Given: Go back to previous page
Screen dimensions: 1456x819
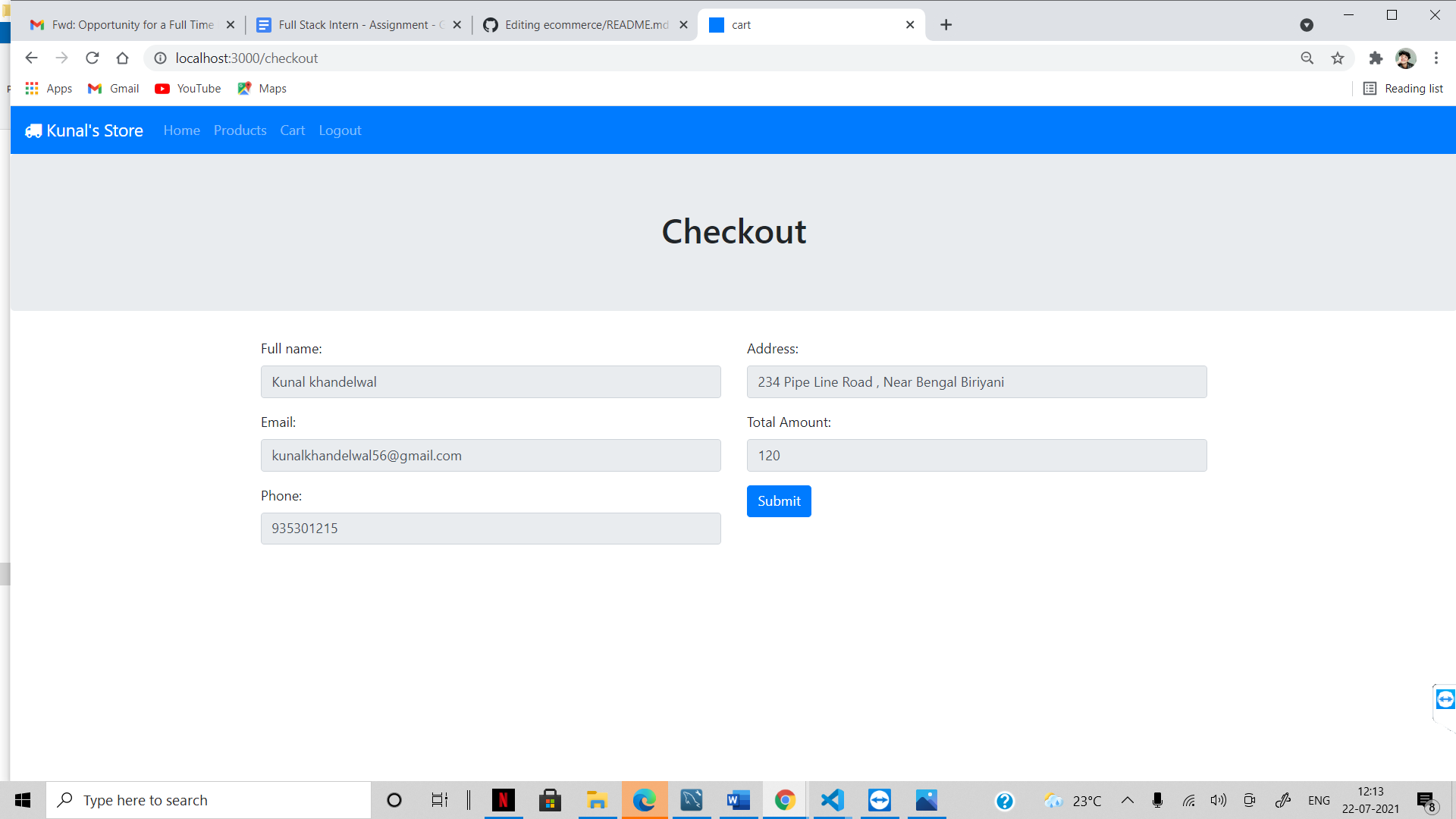Looking at the screenshot, I should pyautogui.click(x=31, y=58).
